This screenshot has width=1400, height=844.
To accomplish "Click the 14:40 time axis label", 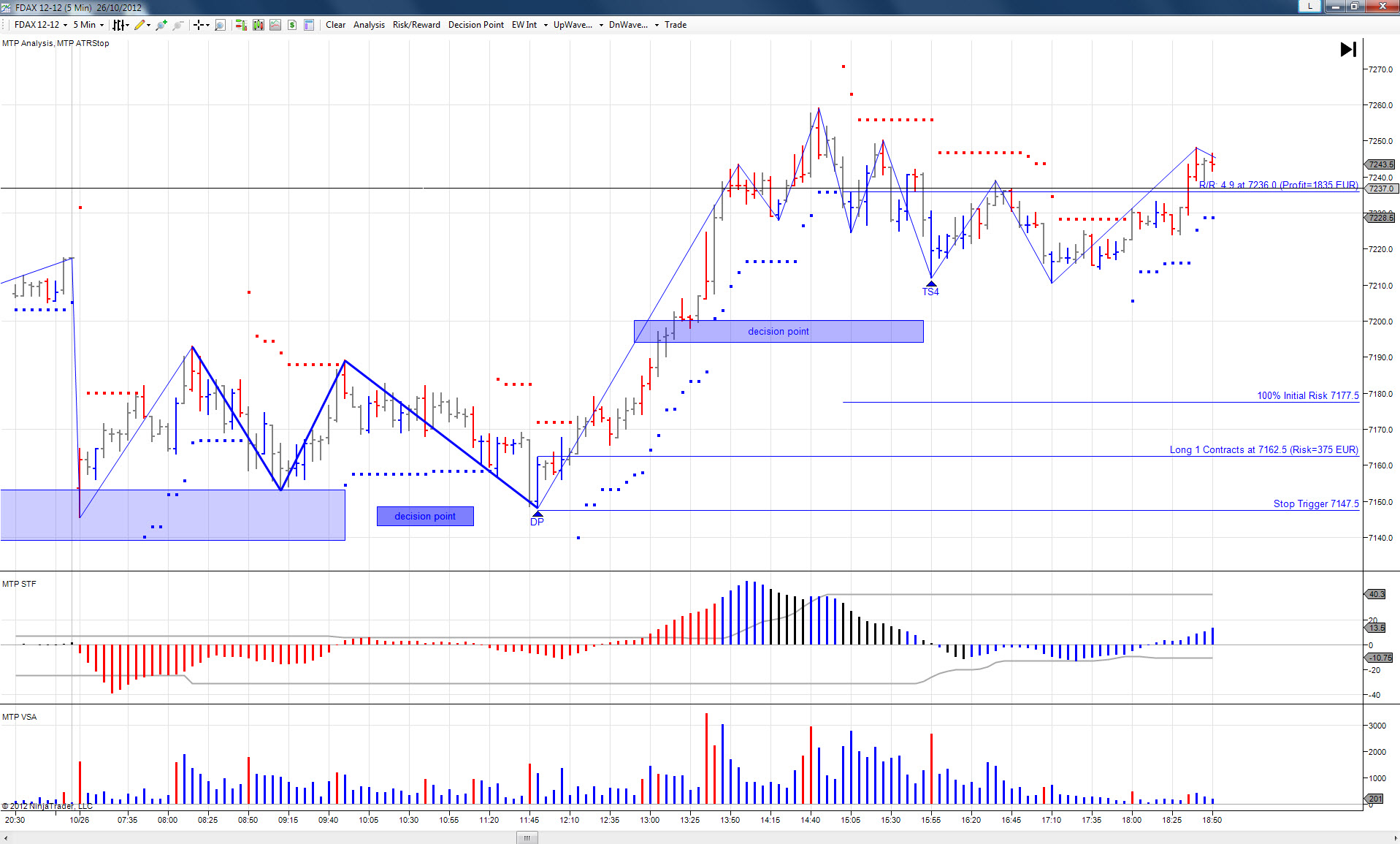I will click(811, 820).
